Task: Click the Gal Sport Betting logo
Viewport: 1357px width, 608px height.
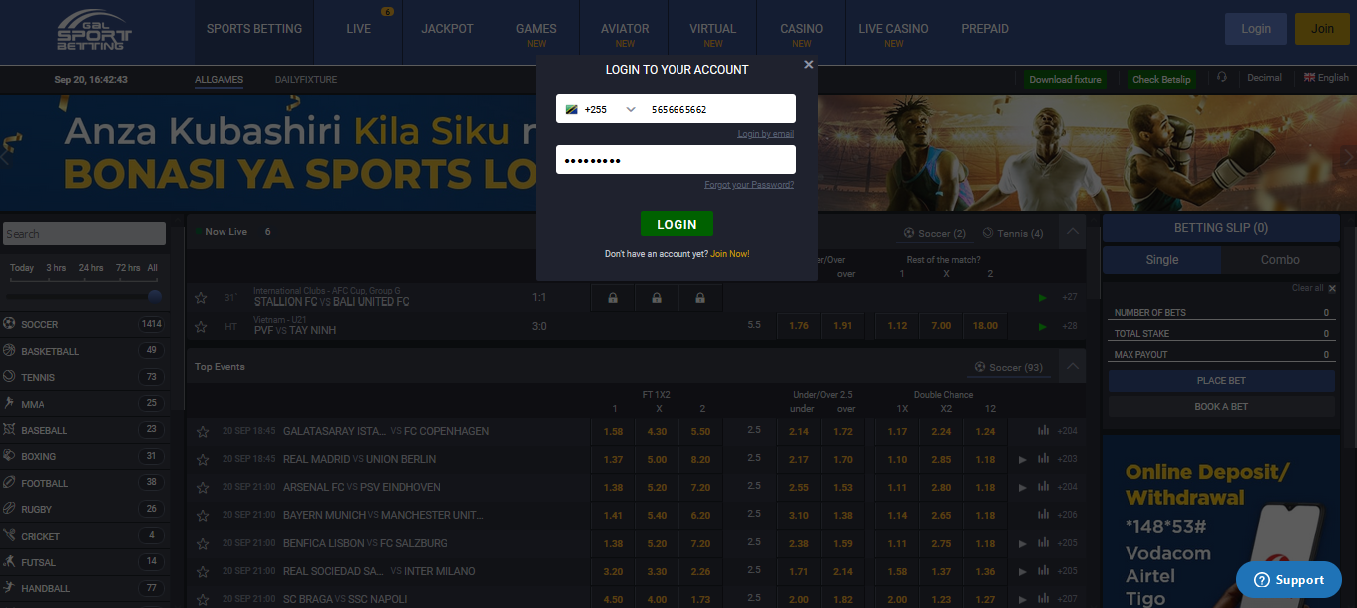Action: 94,31
